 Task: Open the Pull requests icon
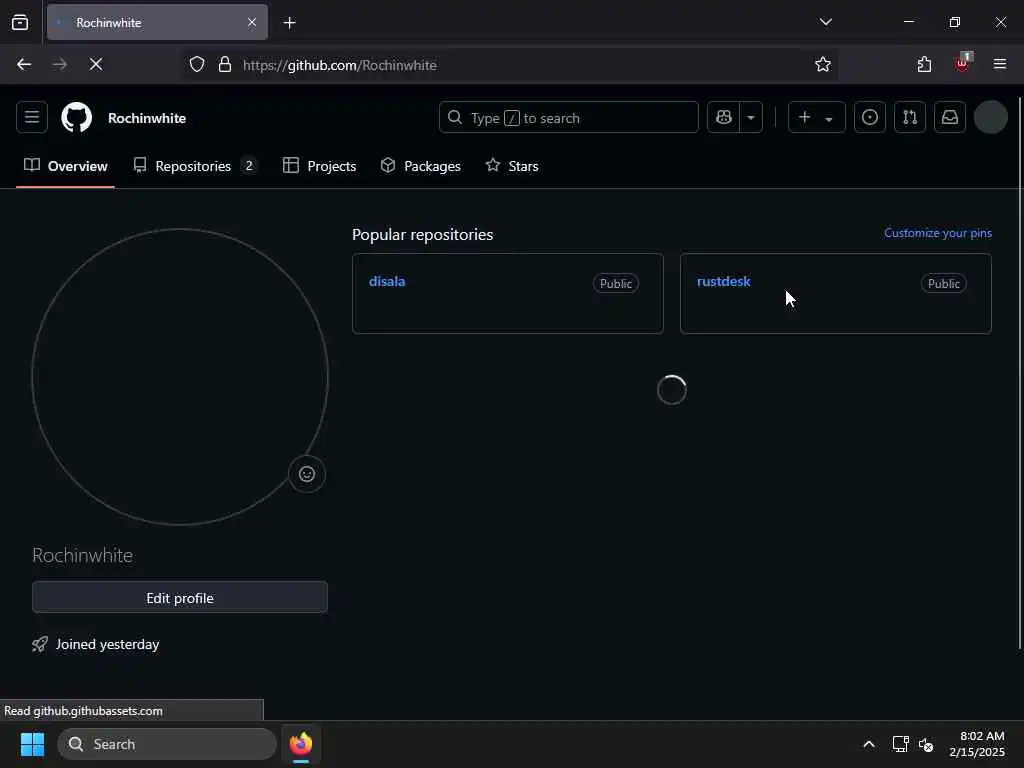[x=910, y=118]
